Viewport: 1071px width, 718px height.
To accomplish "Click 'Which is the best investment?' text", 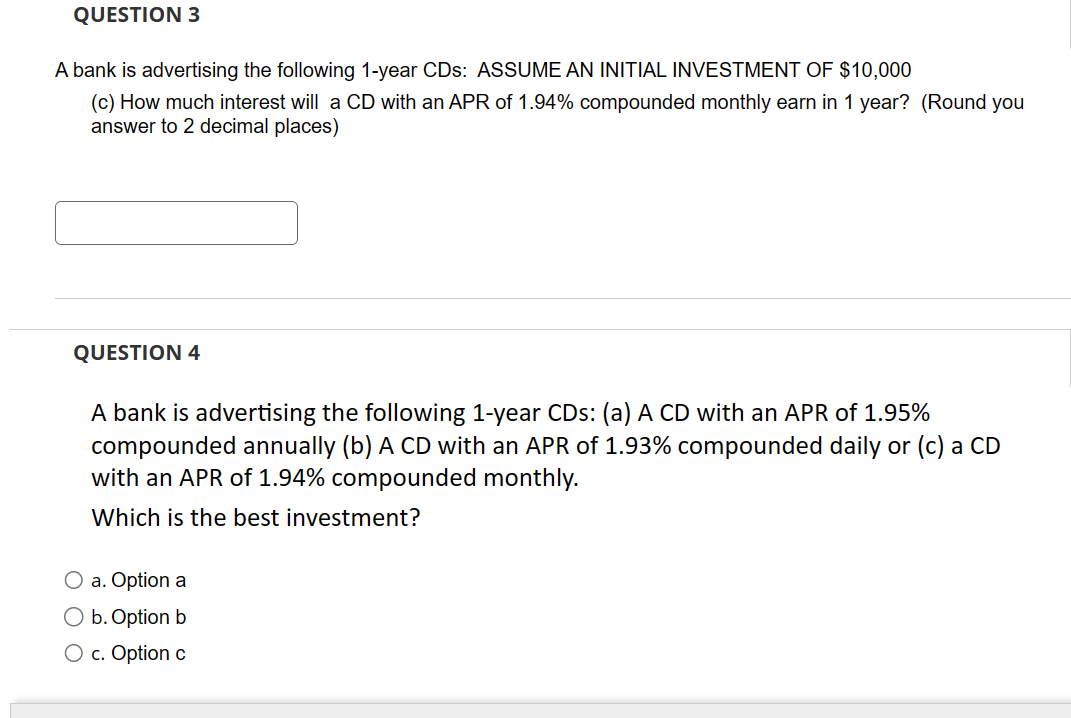I will click(256, 517).
